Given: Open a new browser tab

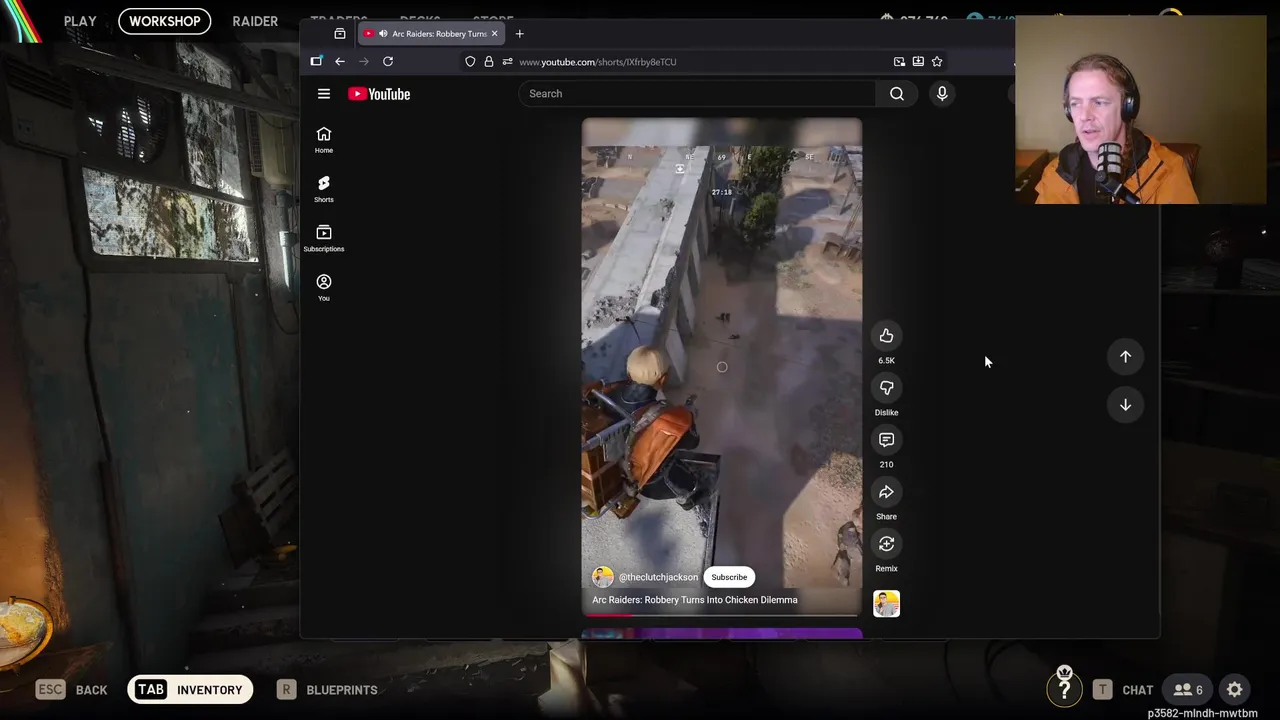Looking at the screenshot, I should tap(519, 34).
